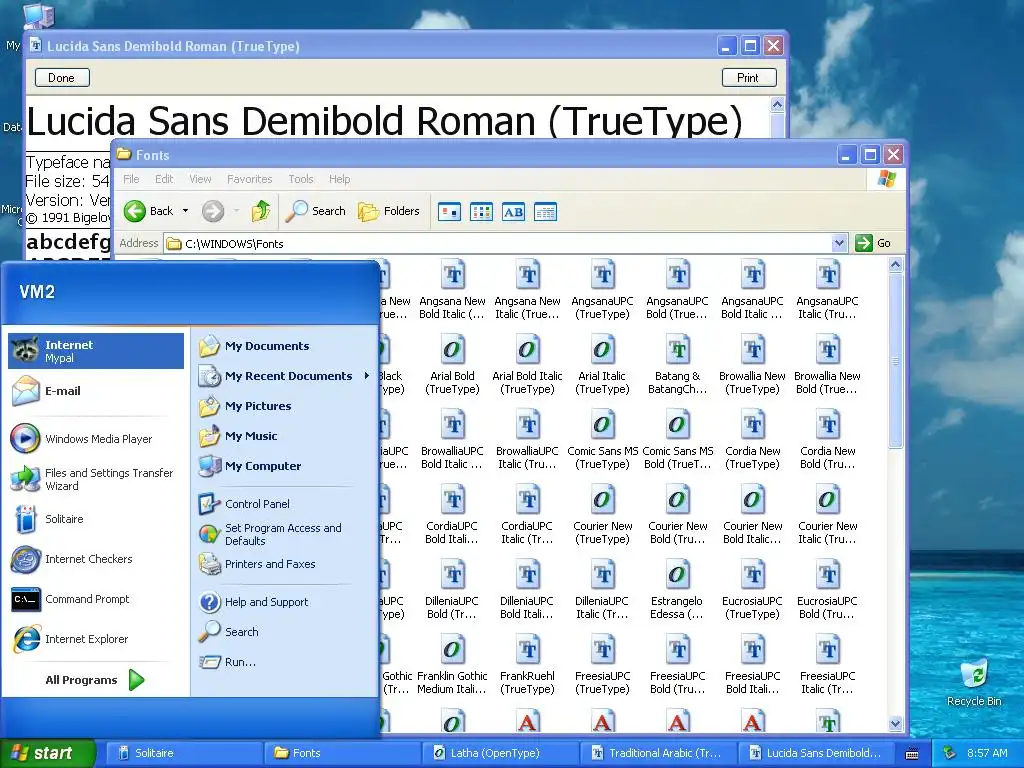Viewport: 1024px width, 768px height.
Task: Open My Documents folder
Action: tap(284, 346)
